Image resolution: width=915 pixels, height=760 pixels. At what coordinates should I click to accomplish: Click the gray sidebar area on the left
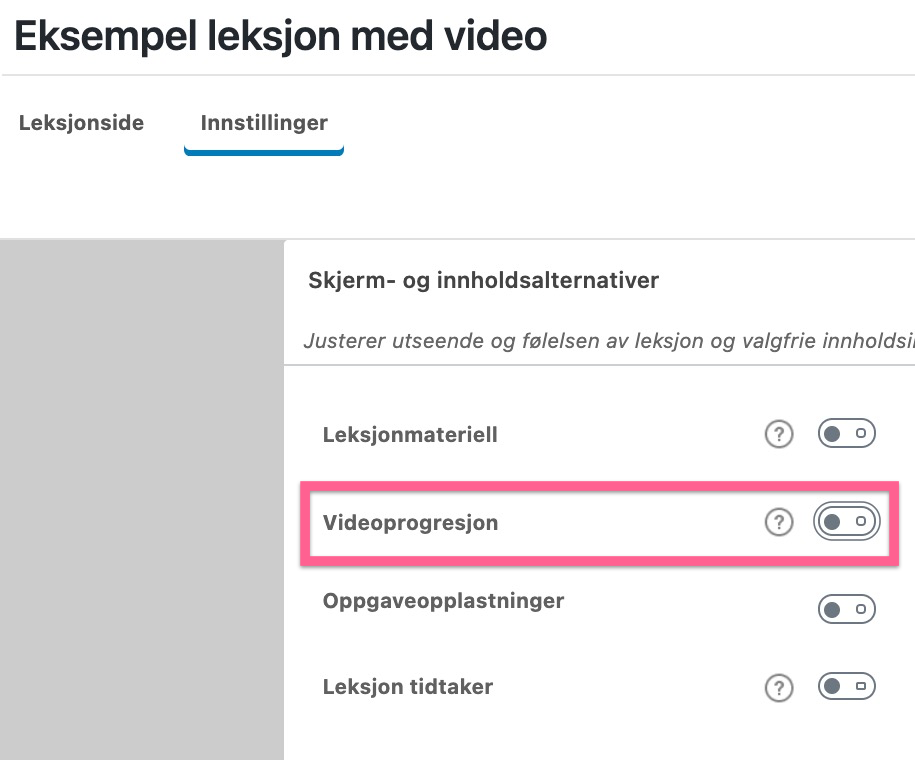coord(140,500)
